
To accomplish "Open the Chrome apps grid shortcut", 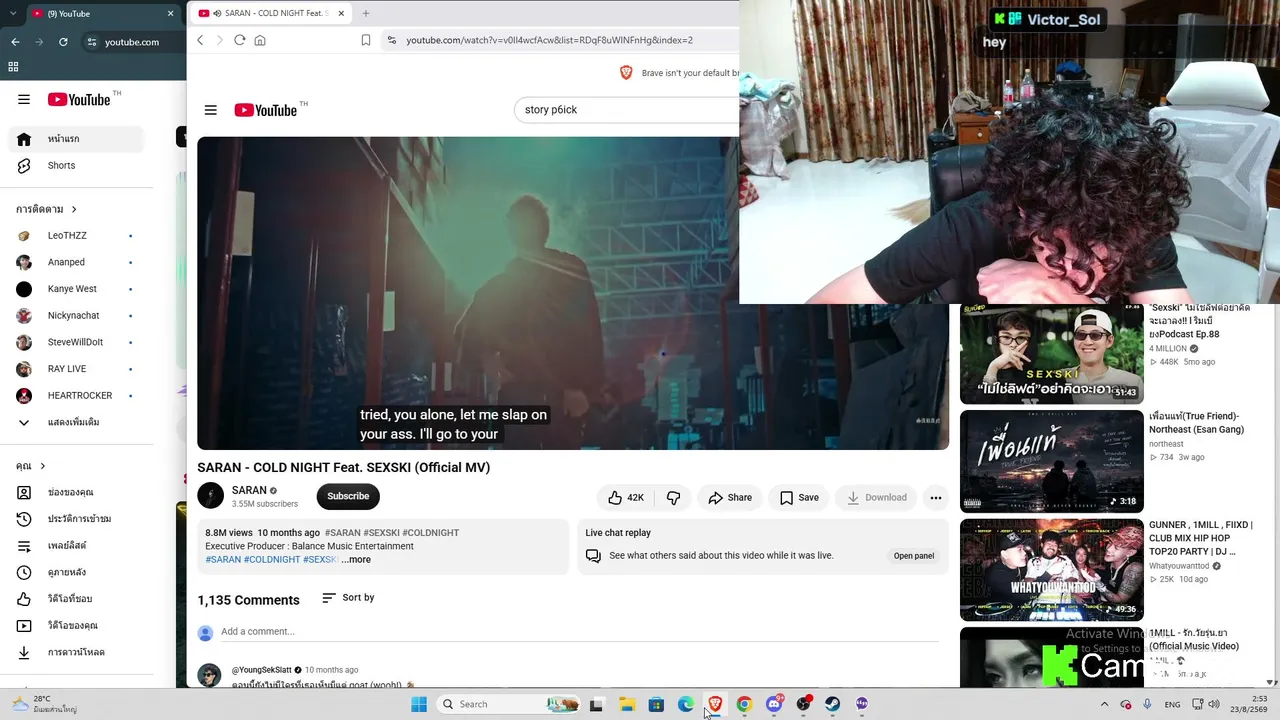I will tap(13, 67).
